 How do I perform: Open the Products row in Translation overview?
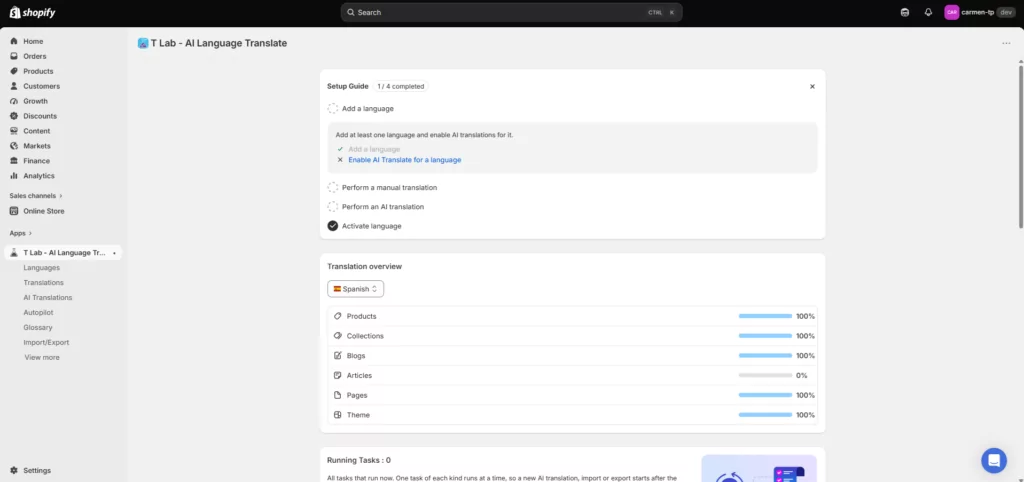click(x=573, y=316)
